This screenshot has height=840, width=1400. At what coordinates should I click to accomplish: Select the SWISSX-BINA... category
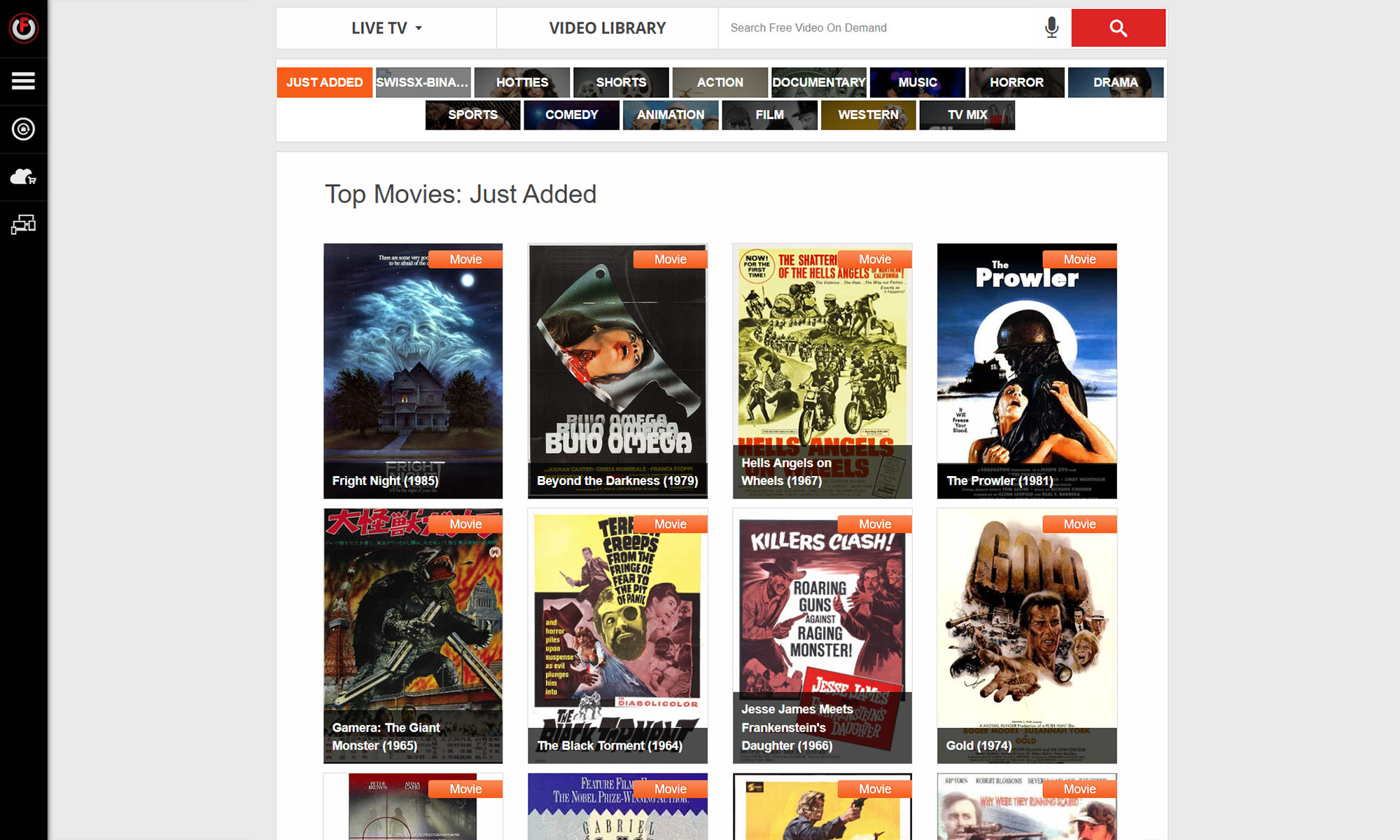(423, 83)
